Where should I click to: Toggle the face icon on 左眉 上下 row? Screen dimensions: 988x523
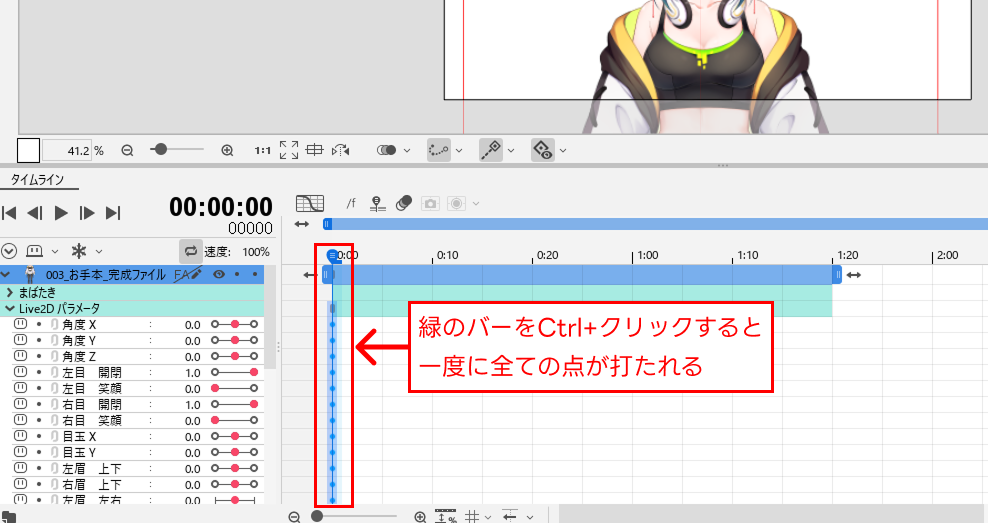[21, 468]
